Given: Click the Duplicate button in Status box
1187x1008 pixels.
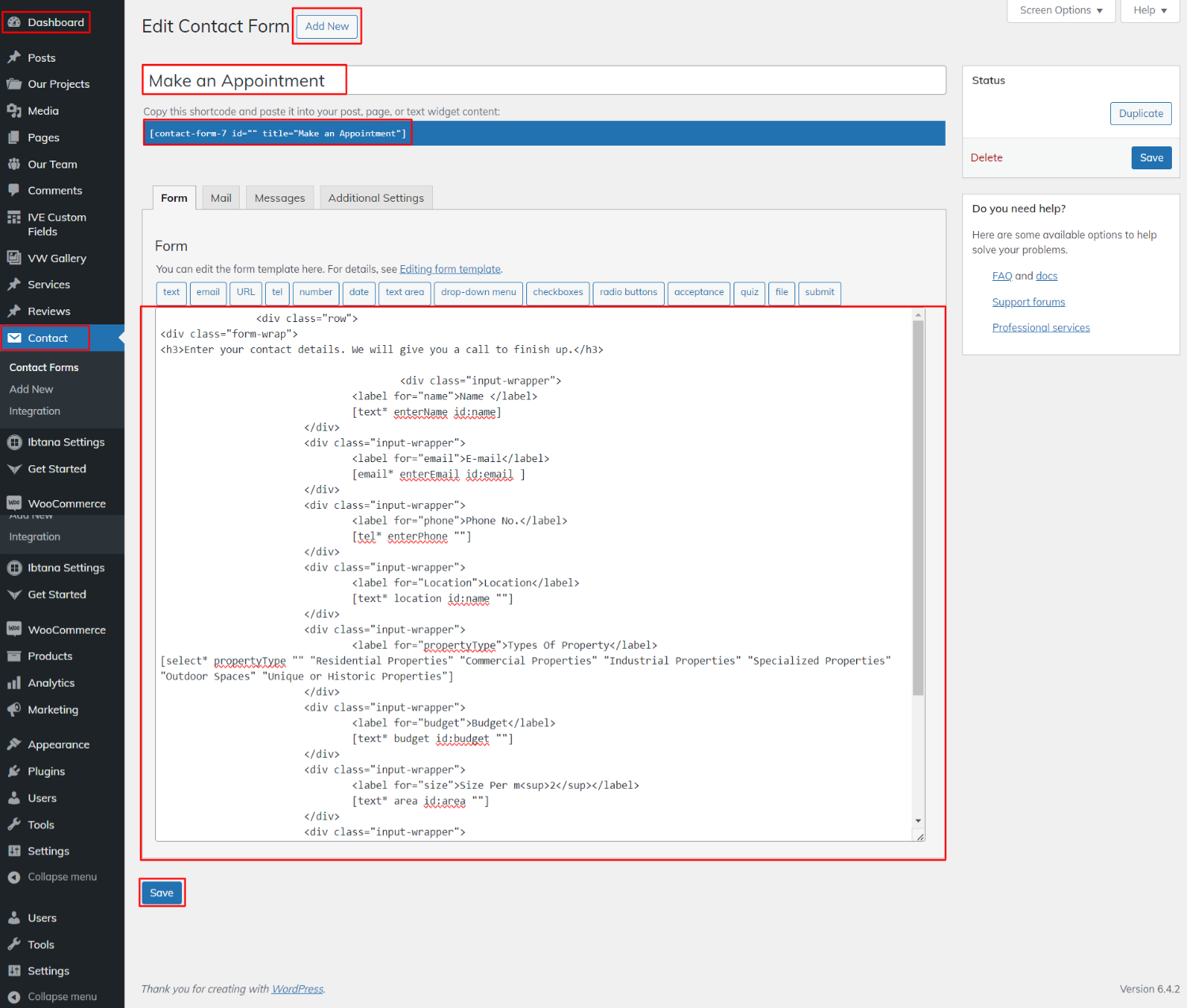Looking at the screenshot, I should pyautogui.click(x=1140, y=113).
